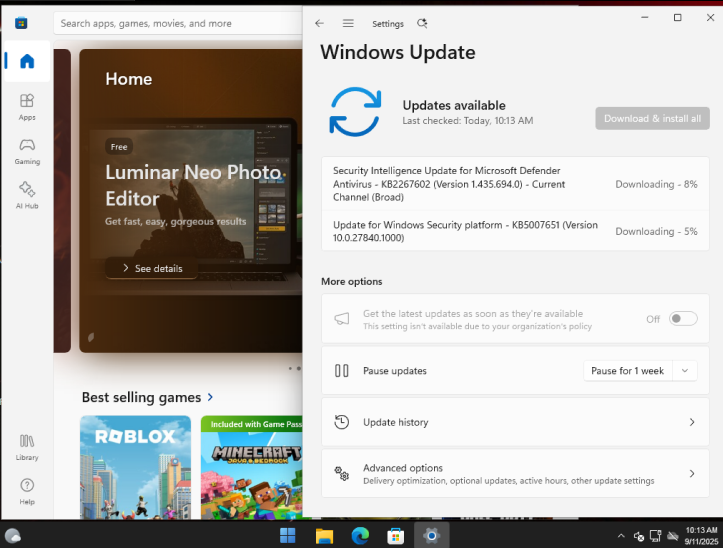The width and height of the screenshot is (723, 548).
Task: Open Update history chevron
Action: pyautogui.click(x=692, y=422)
